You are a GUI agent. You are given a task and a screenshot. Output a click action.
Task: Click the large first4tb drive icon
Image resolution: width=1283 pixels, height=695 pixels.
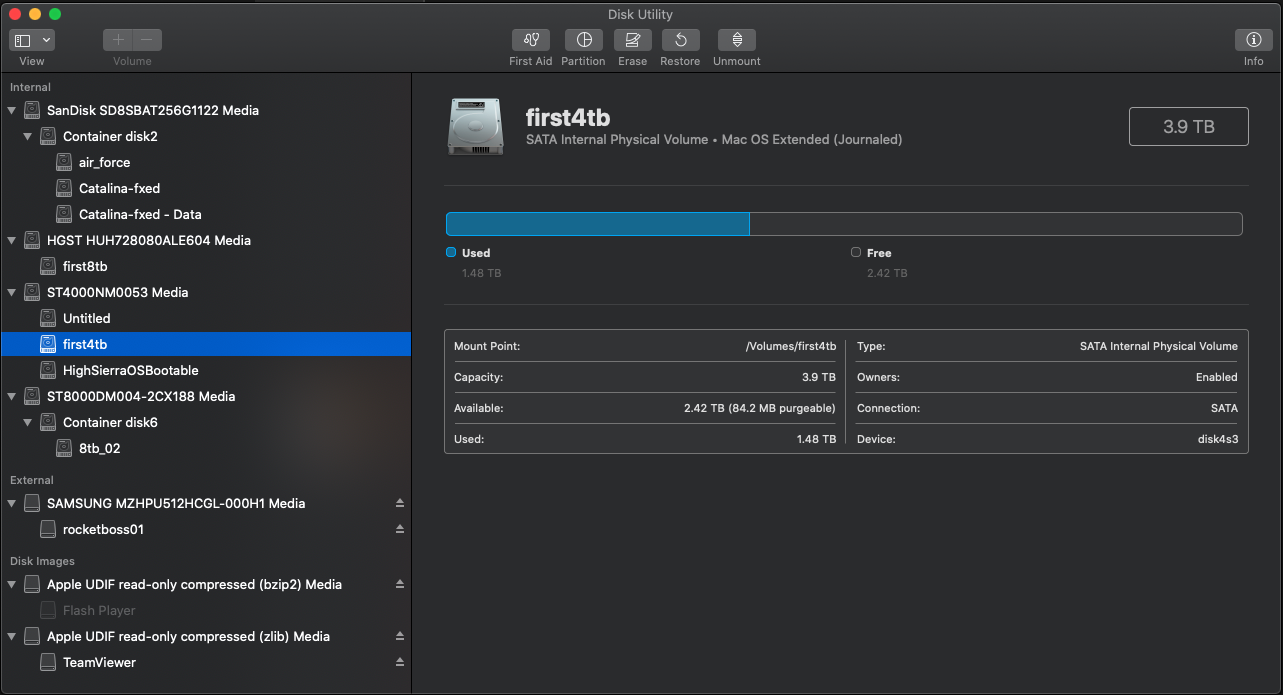475,126
